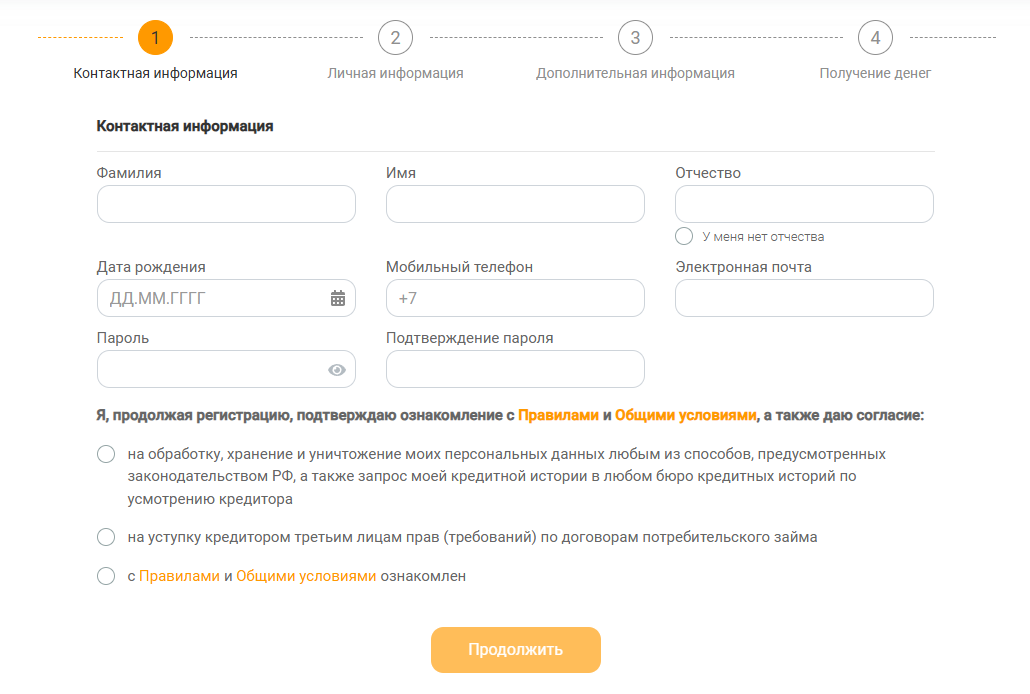Focus the 'Электронная почта' field
Viewport: 1030px width, 694px height.
(x=804, y=298)
